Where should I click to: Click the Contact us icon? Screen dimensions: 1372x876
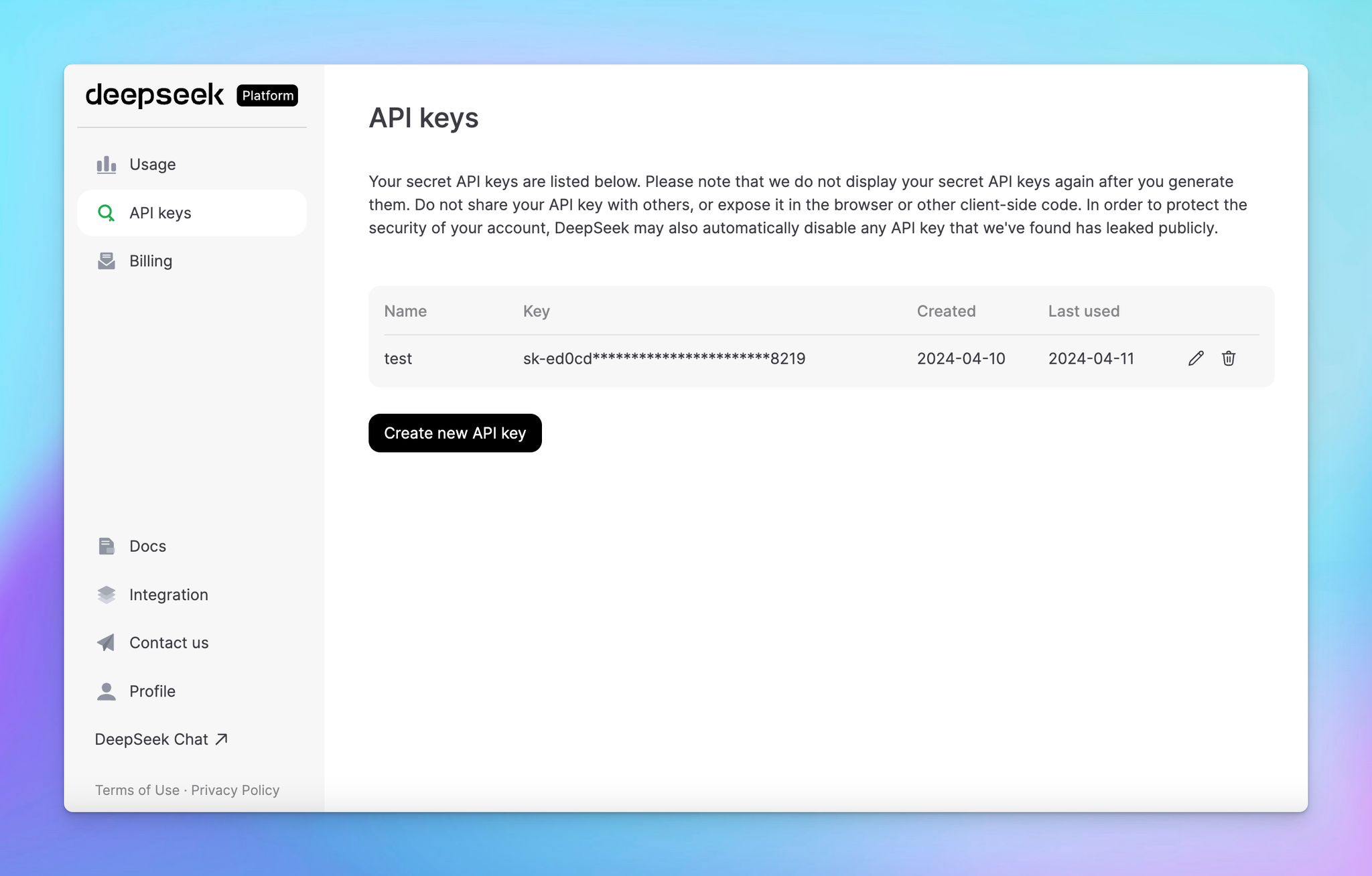pos(107,642)
